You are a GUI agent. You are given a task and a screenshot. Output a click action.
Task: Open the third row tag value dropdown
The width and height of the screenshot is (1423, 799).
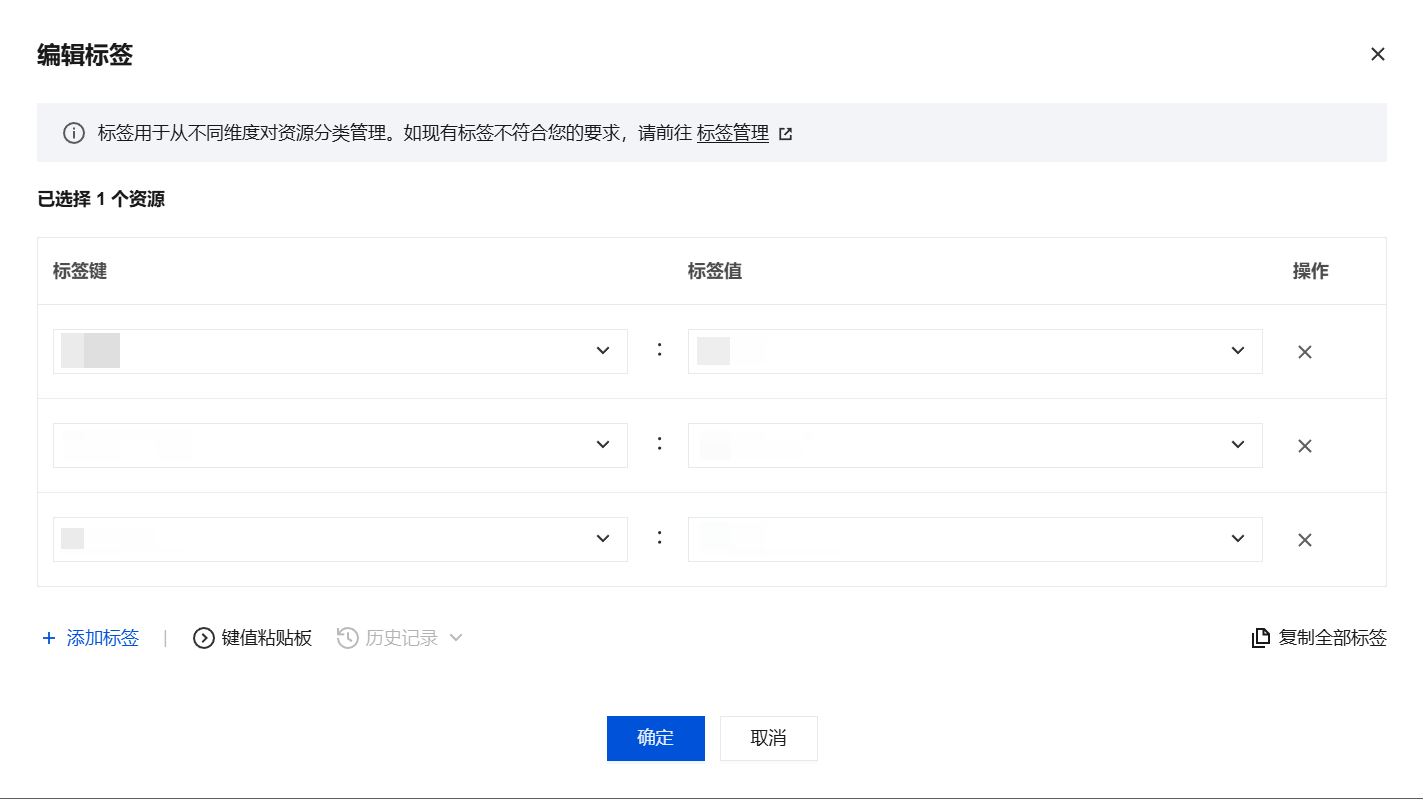[x=1237, y=539]
